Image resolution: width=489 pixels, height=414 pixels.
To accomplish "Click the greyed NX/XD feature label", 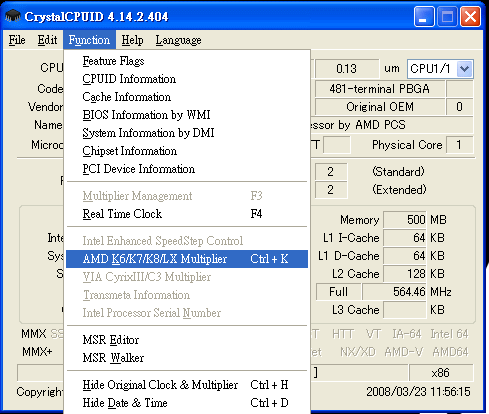I will coord(358,352).
